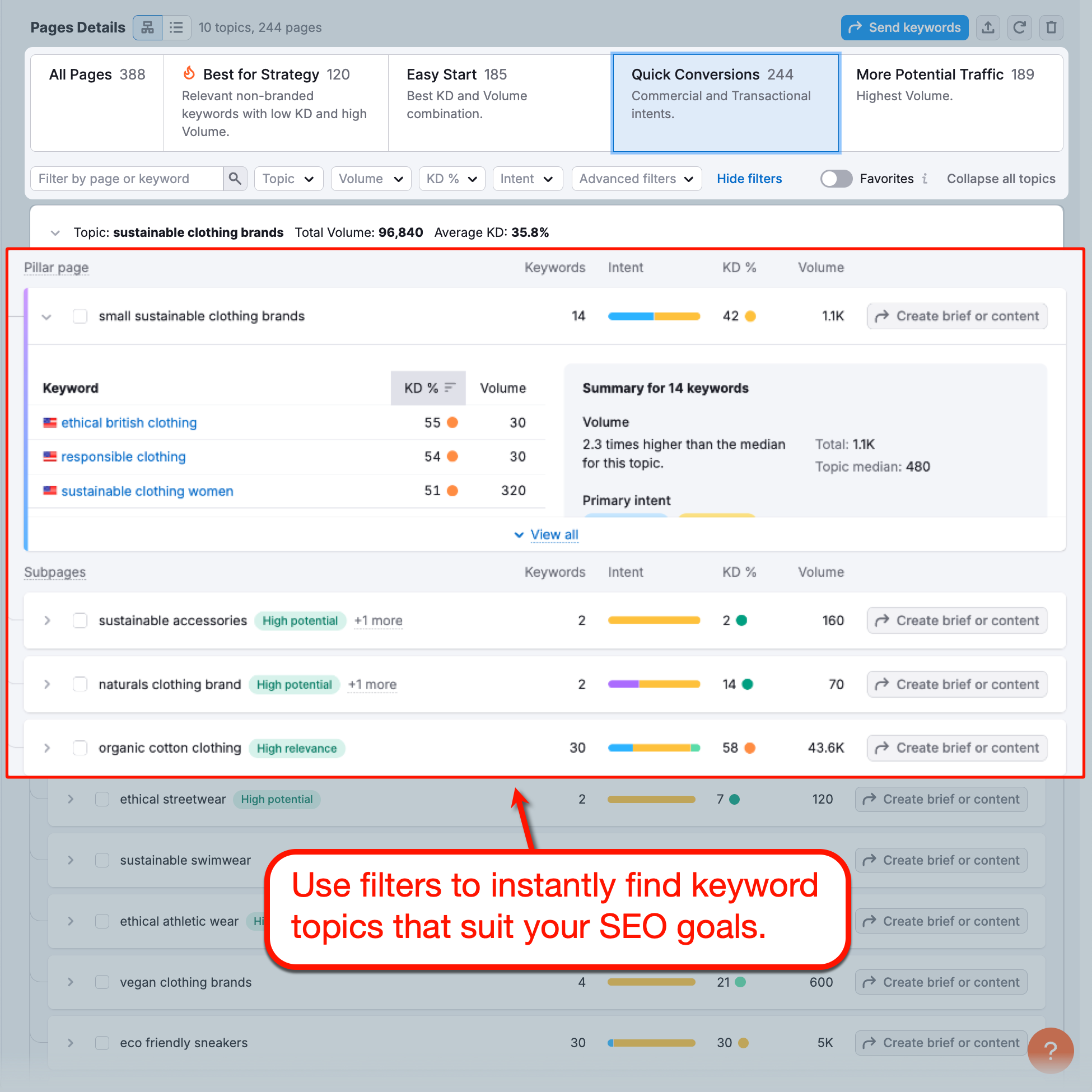Switch to the list view icon
The height and width of the screenshot is (1092, 1092).
[177, 27]
